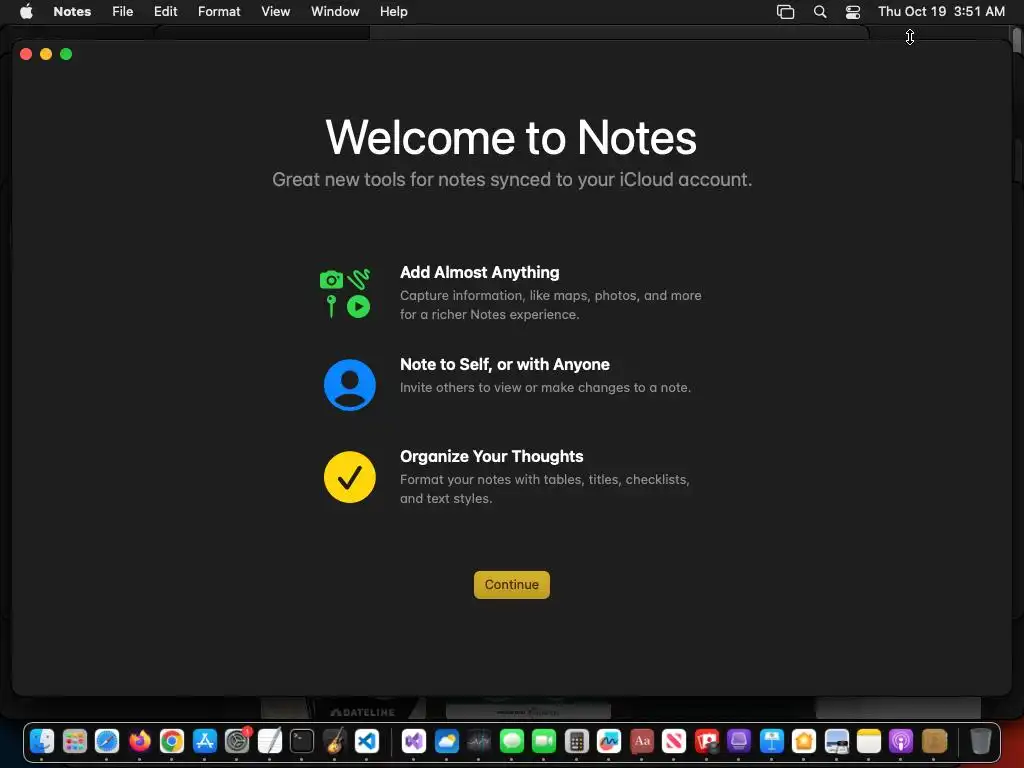Screen dimensions: 1024x768
Task: Open Preview app in the Dock
Action: (x=836, y=741)
